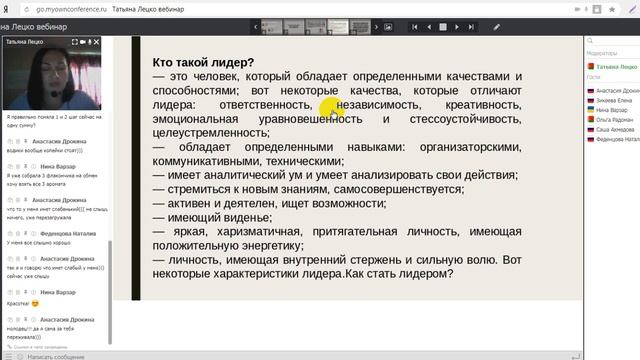Select the third slide thumbnail

(316, 27)
